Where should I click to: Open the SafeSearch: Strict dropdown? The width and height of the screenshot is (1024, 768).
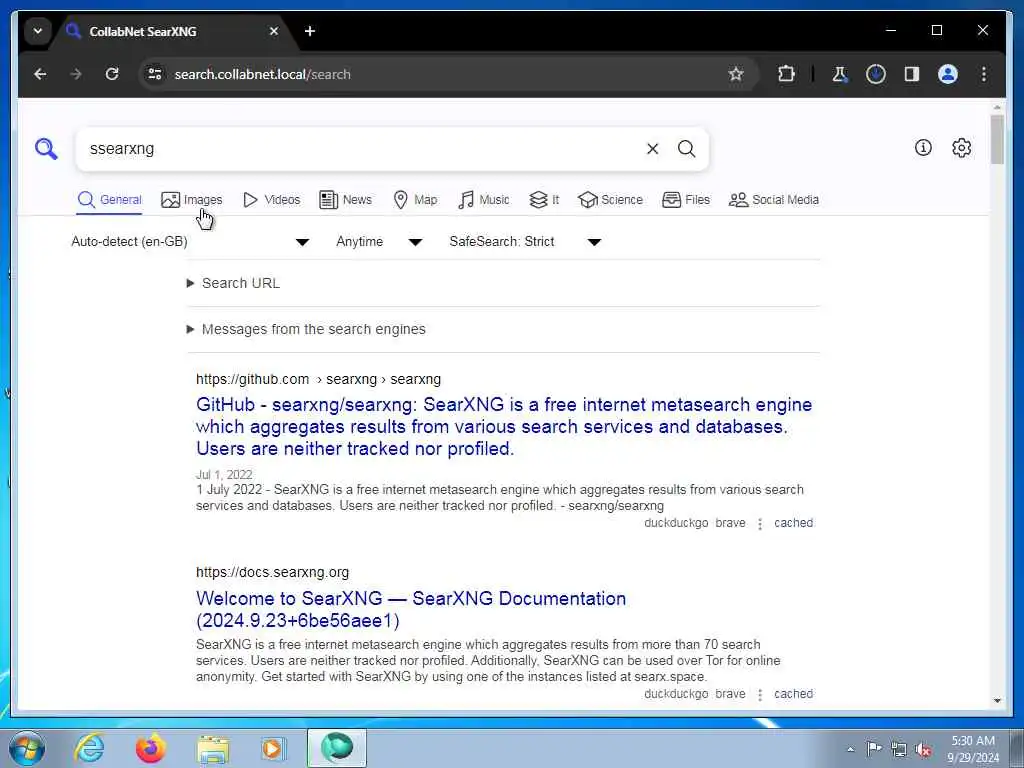point(525,242)
